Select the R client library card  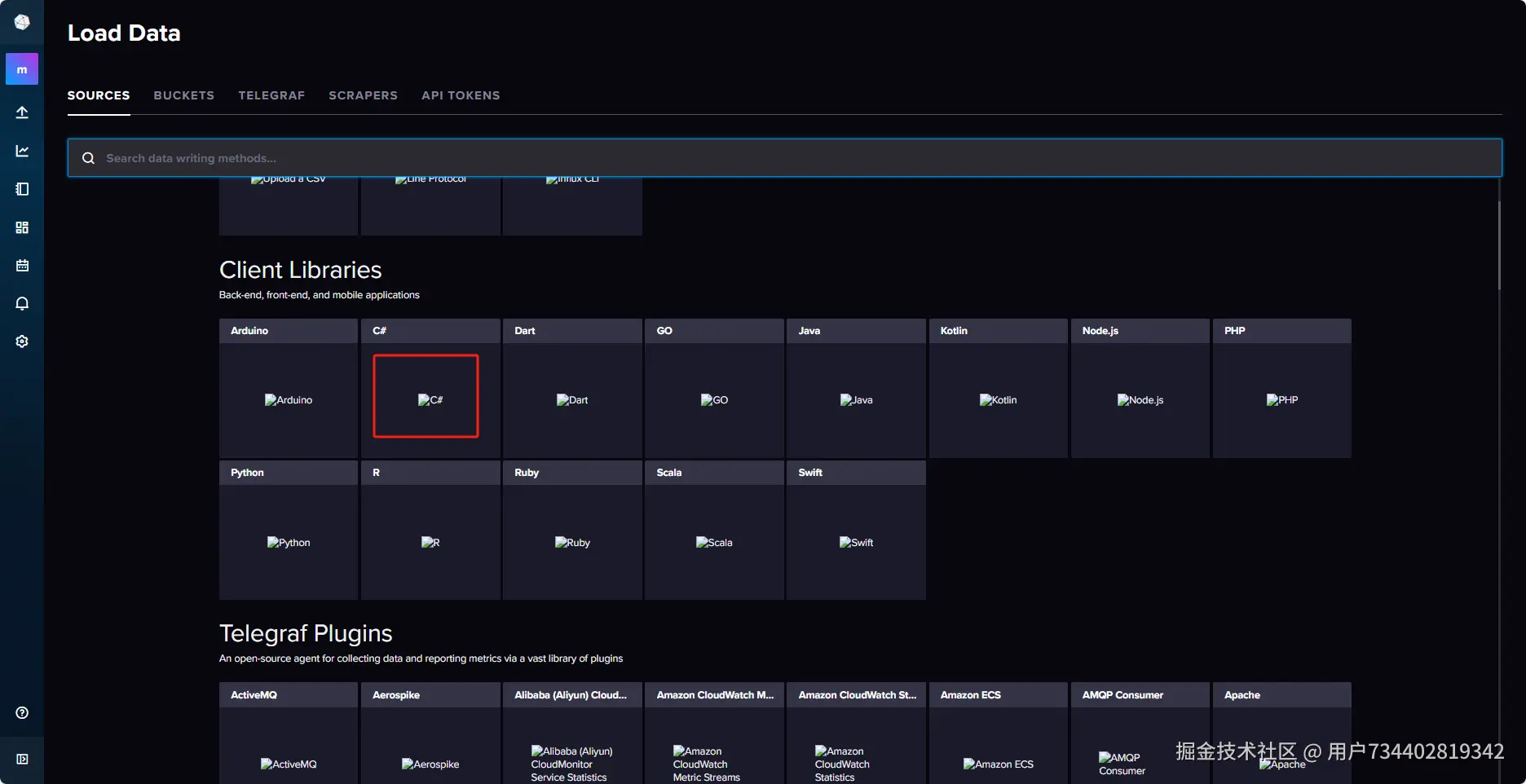pyautogui.click(x=430, y=530)
